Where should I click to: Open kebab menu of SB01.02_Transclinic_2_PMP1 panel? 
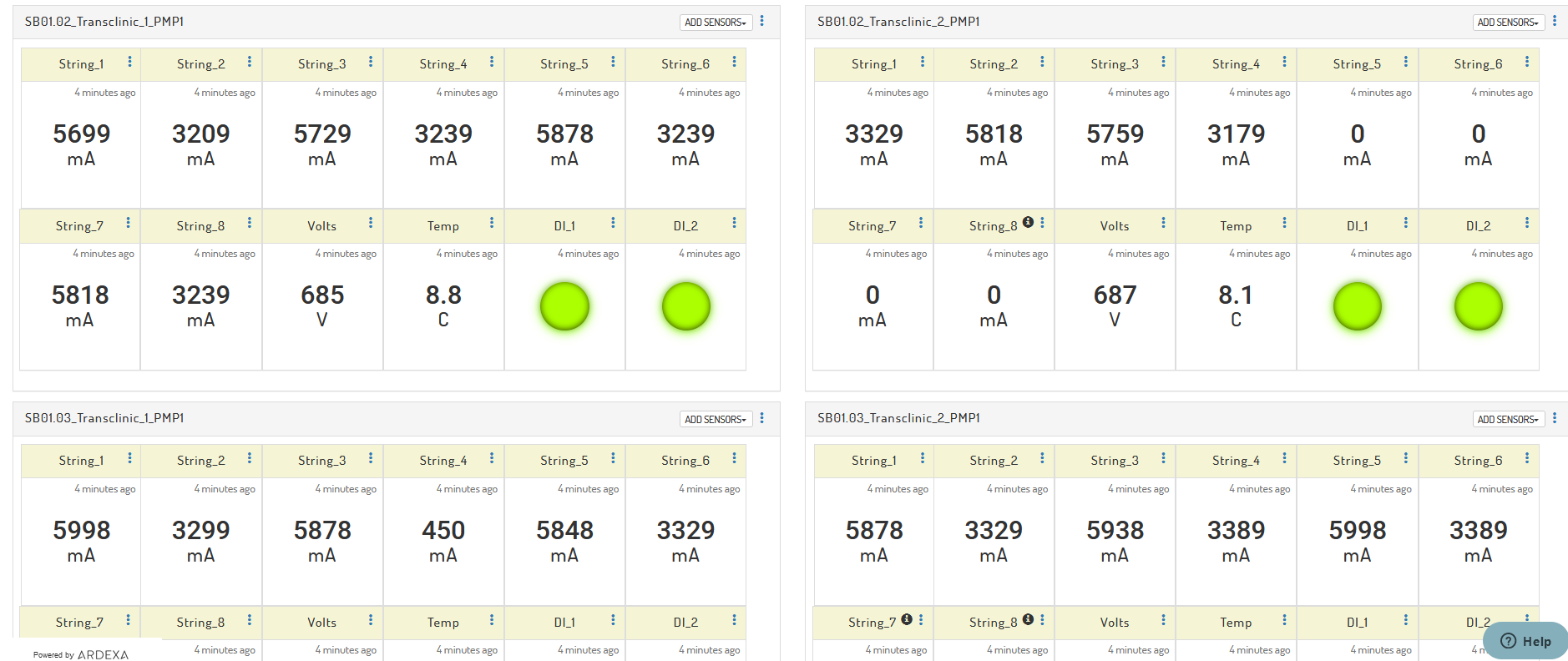tap(1555, 21)
